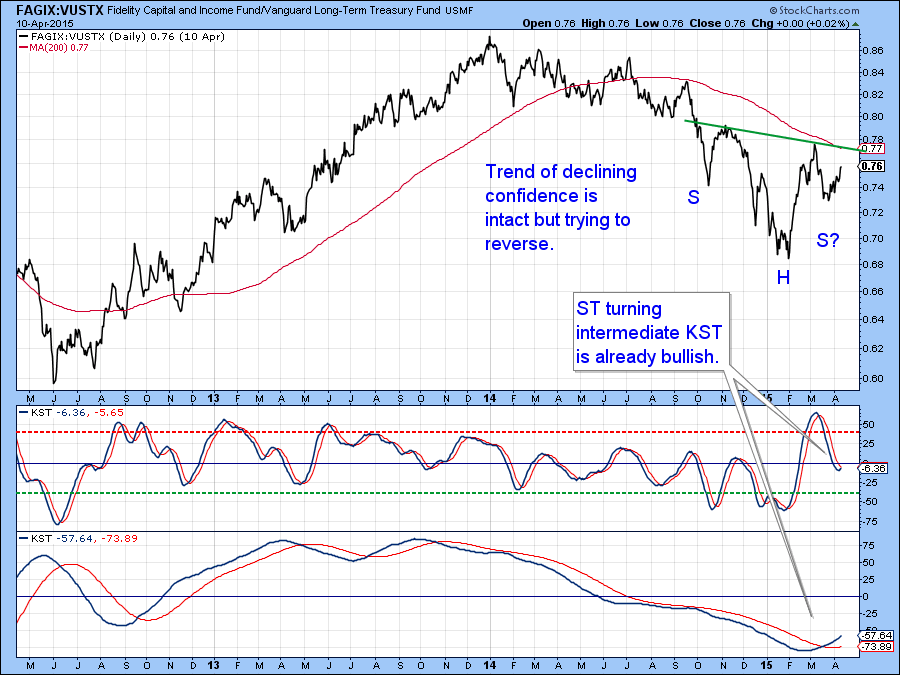
Task: Click the 0.64 price axis label
Action: (872, 319)
